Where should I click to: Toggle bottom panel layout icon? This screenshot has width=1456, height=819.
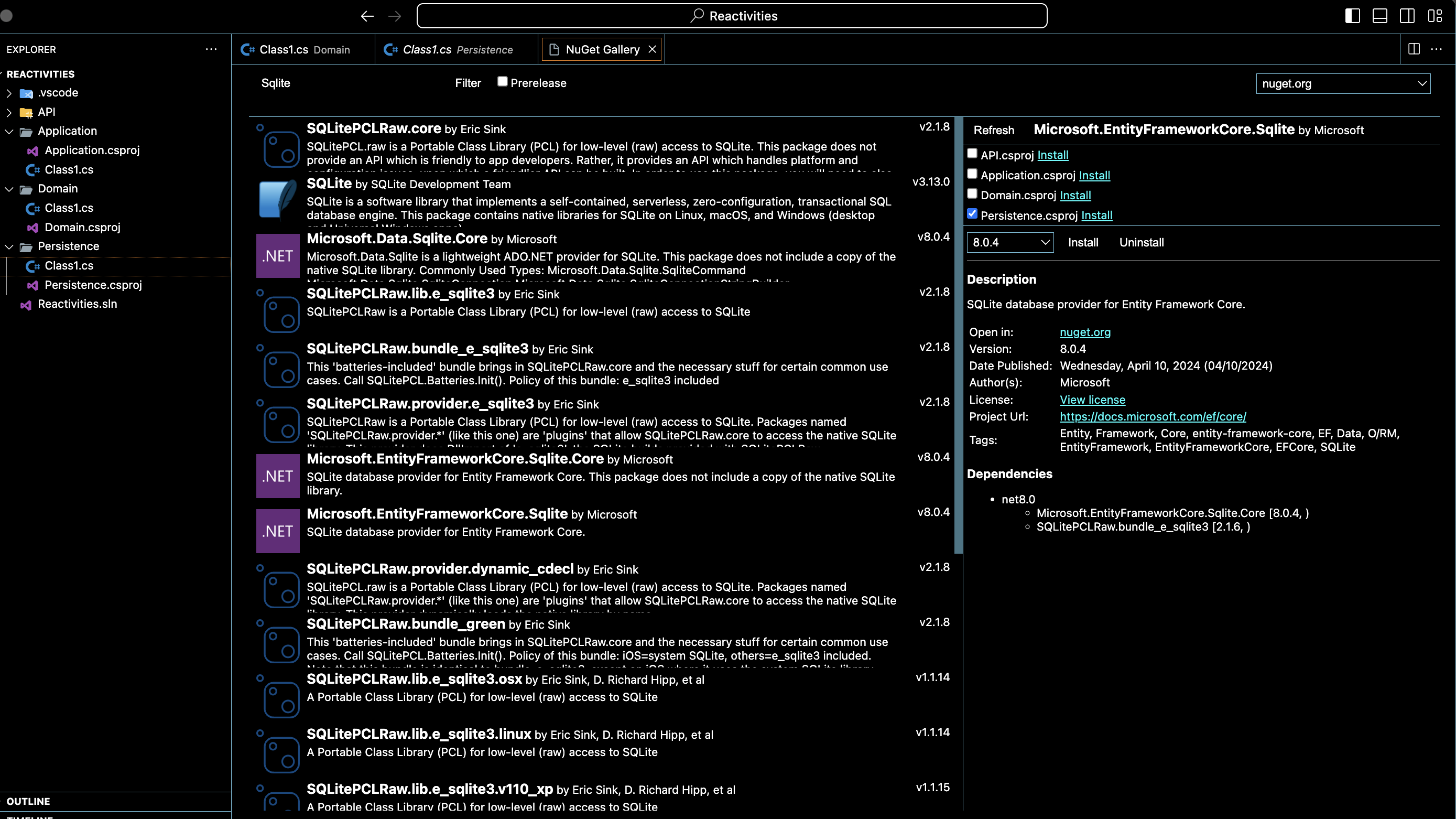pos(1379,16)
